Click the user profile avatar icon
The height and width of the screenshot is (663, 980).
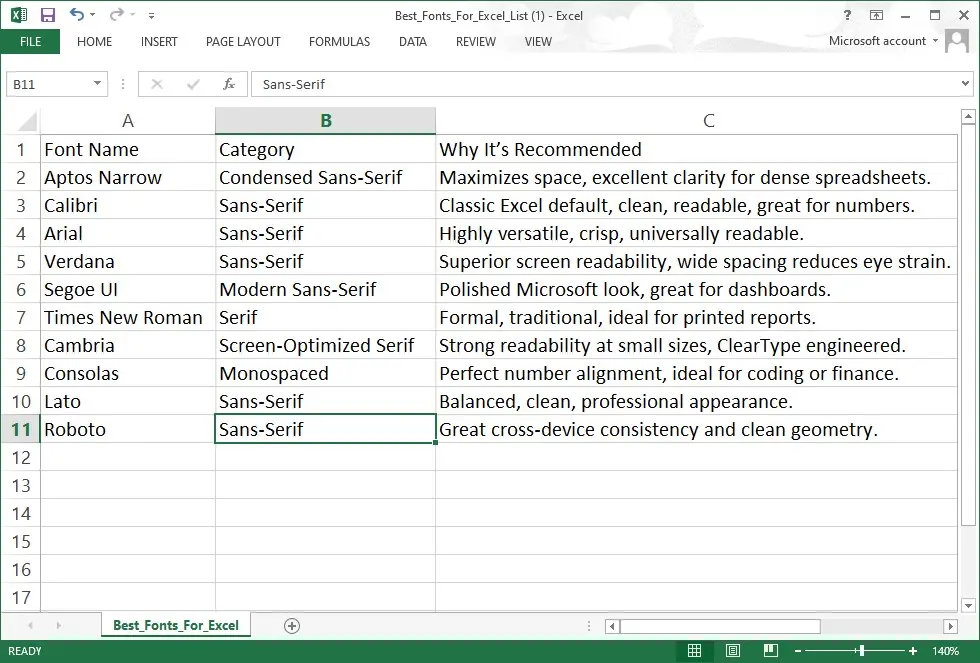[957, 41]
